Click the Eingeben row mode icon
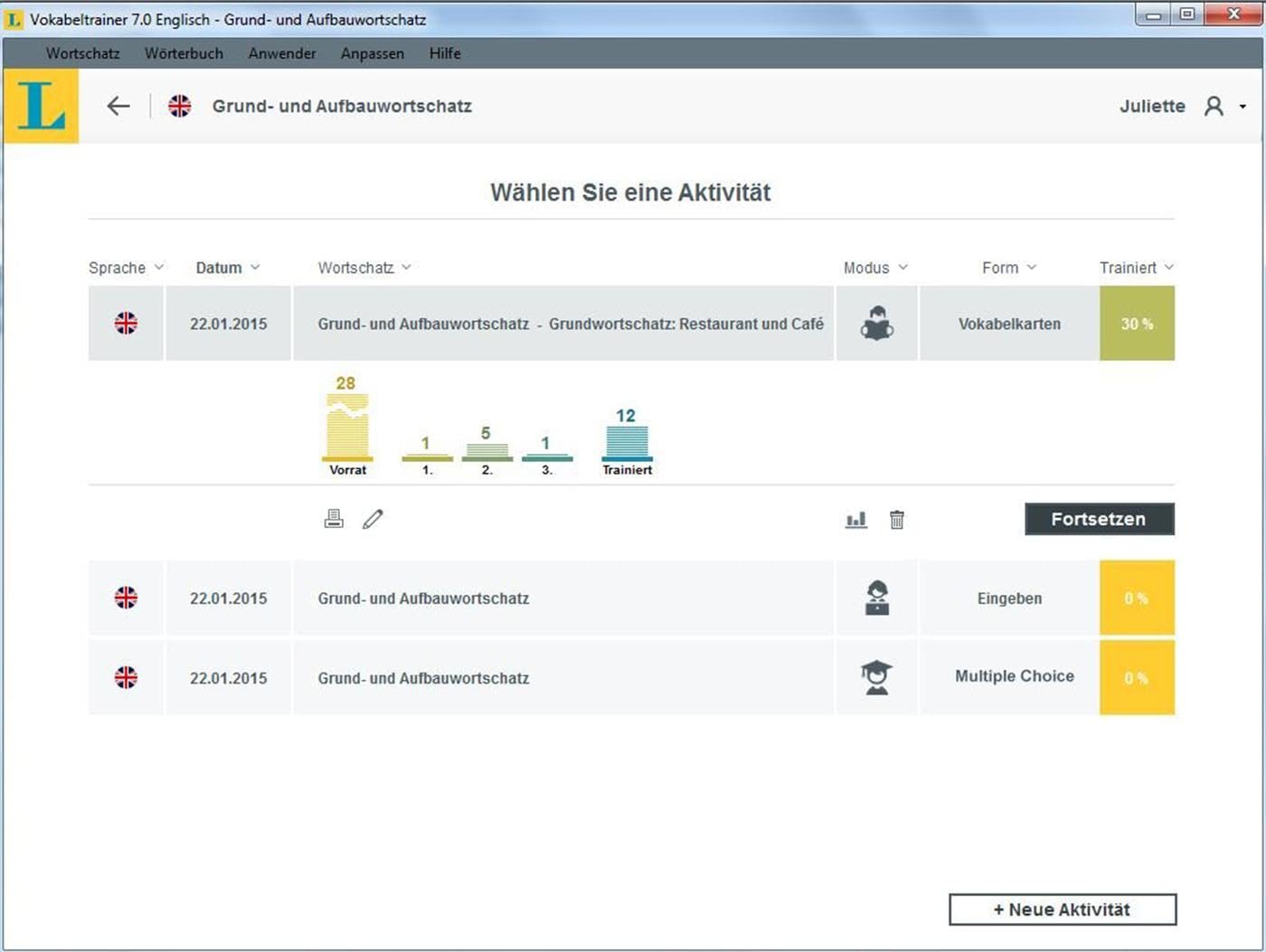1266x952 pixels. [876, 598]
